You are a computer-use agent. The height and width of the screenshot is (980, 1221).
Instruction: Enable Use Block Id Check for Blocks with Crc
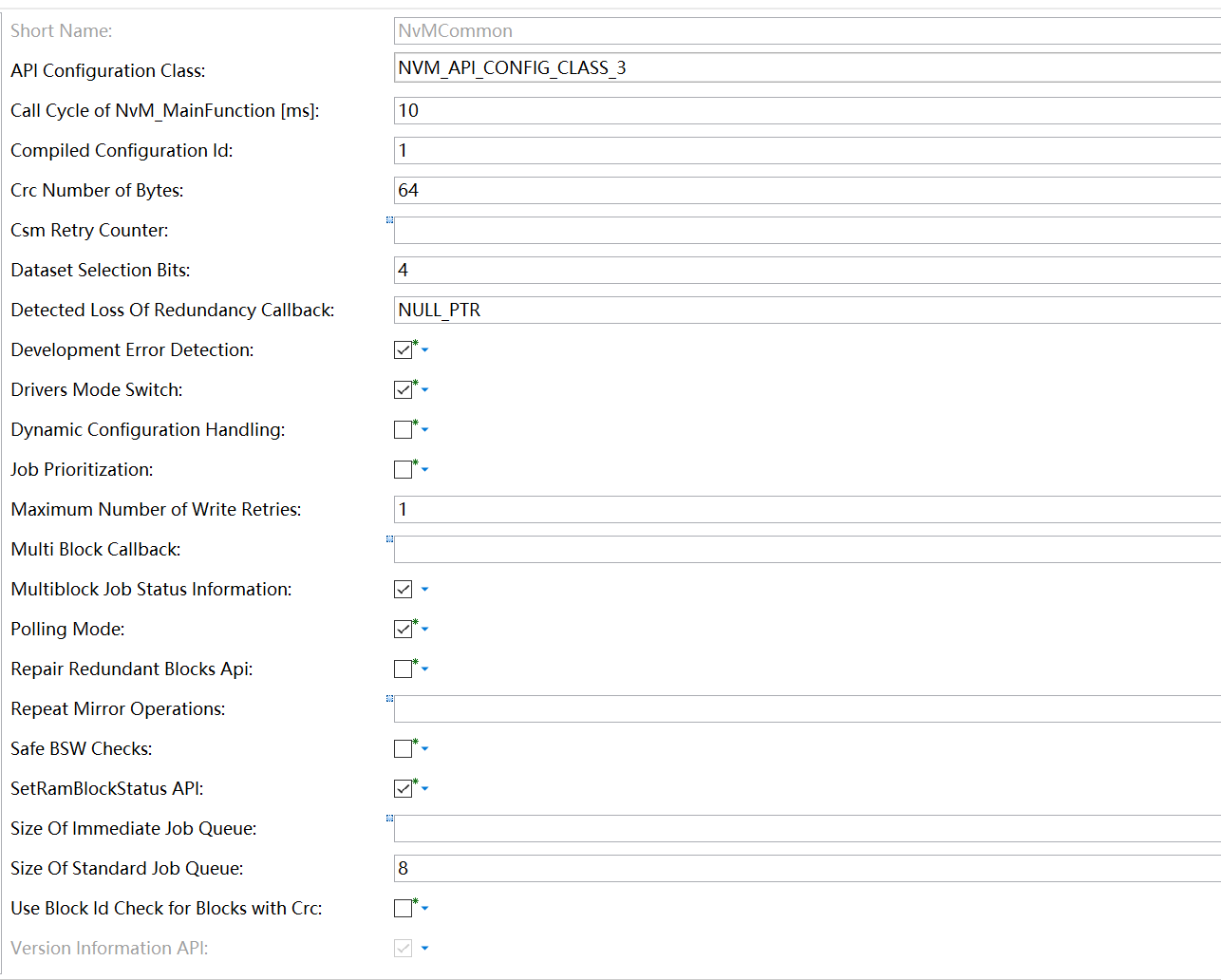pos(403,908)
